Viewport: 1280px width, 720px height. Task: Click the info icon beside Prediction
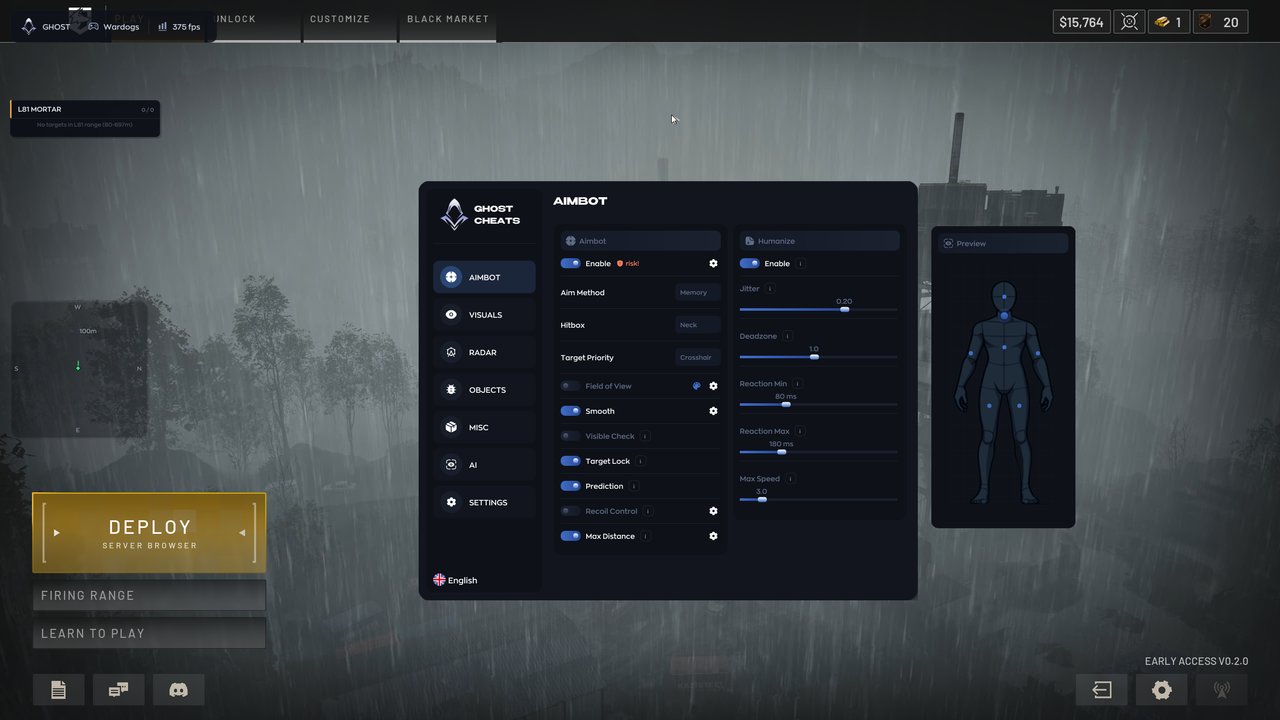(634, 486)
